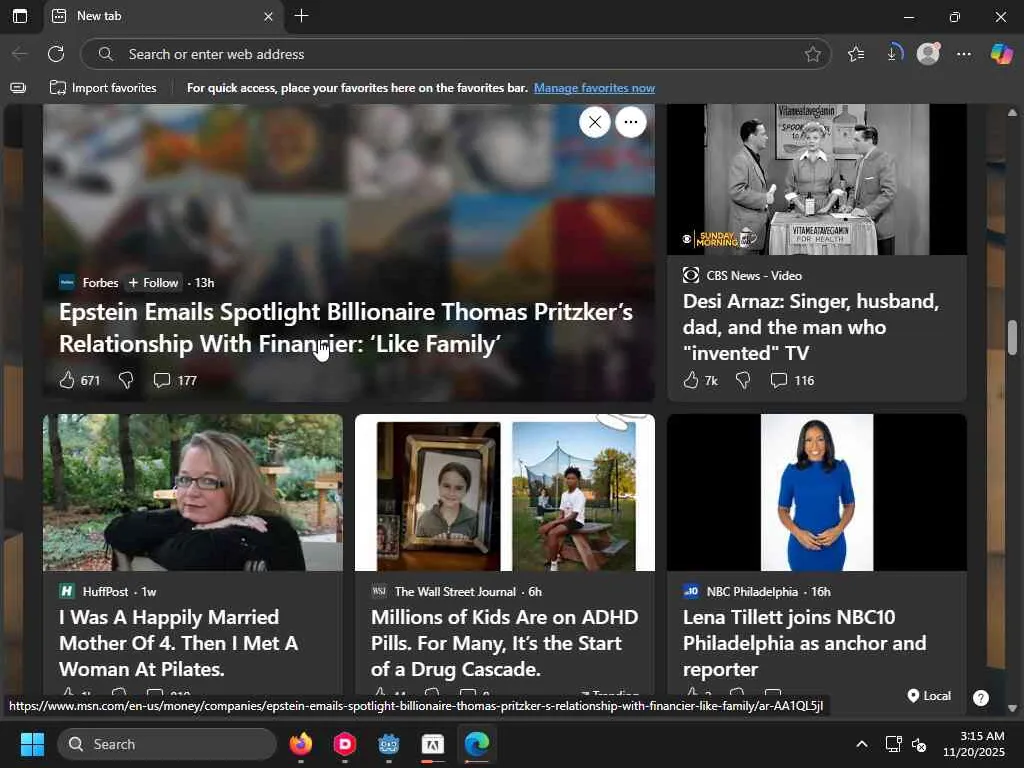Open a new tab with plus button
Screen dimensions: 1024x768
tap(301, 16)
